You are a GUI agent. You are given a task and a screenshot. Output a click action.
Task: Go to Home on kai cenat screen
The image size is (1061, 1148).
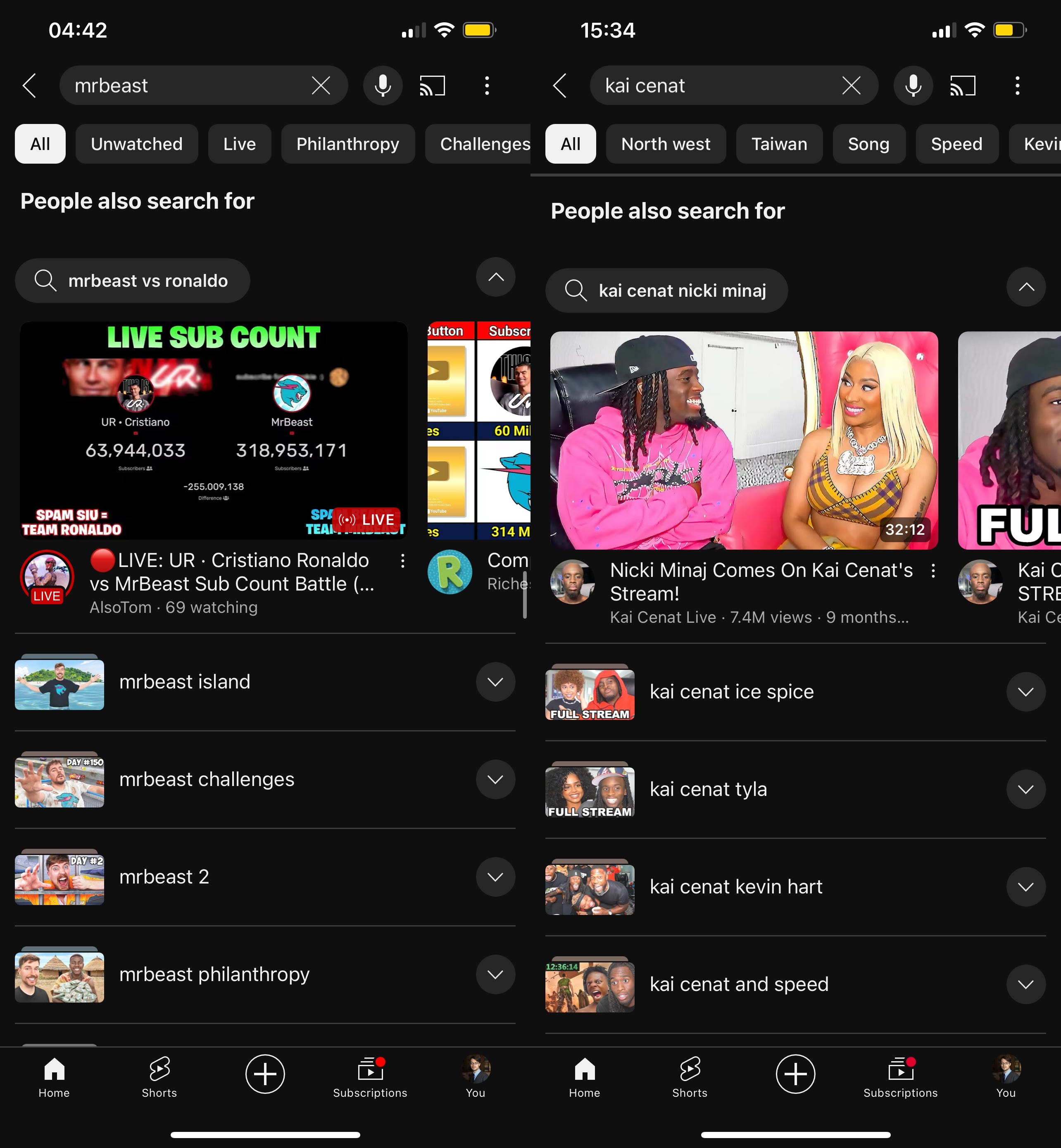585,1077
